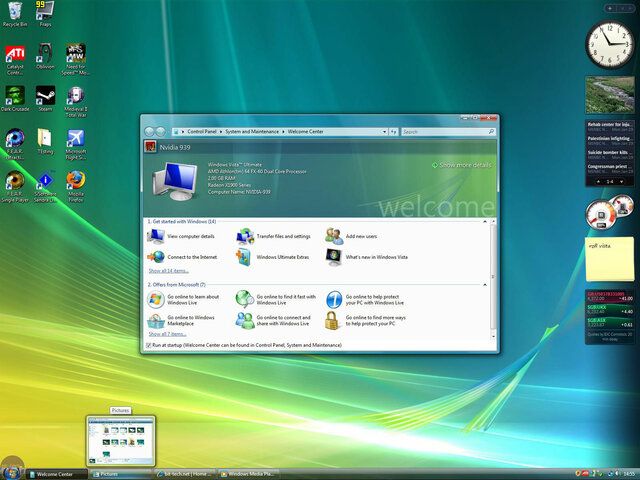Image resolution: width=640 pixels, height=480 pixels.
Task: Click the Control Panel breadcrumb
Action: coord(202,132)
